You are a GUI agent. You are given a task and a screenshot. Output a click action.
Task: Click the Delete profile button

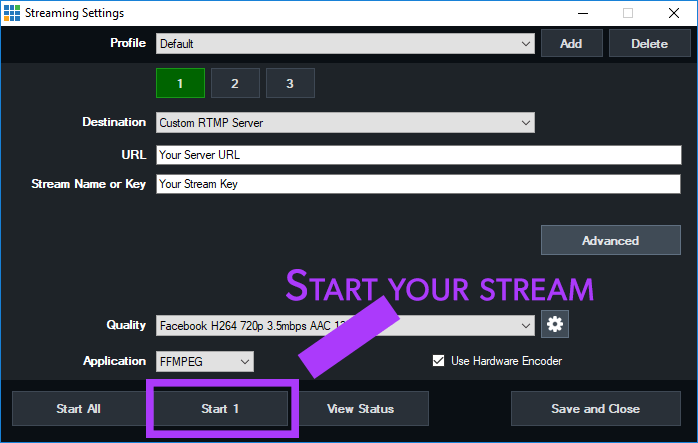tap(650, 44)
